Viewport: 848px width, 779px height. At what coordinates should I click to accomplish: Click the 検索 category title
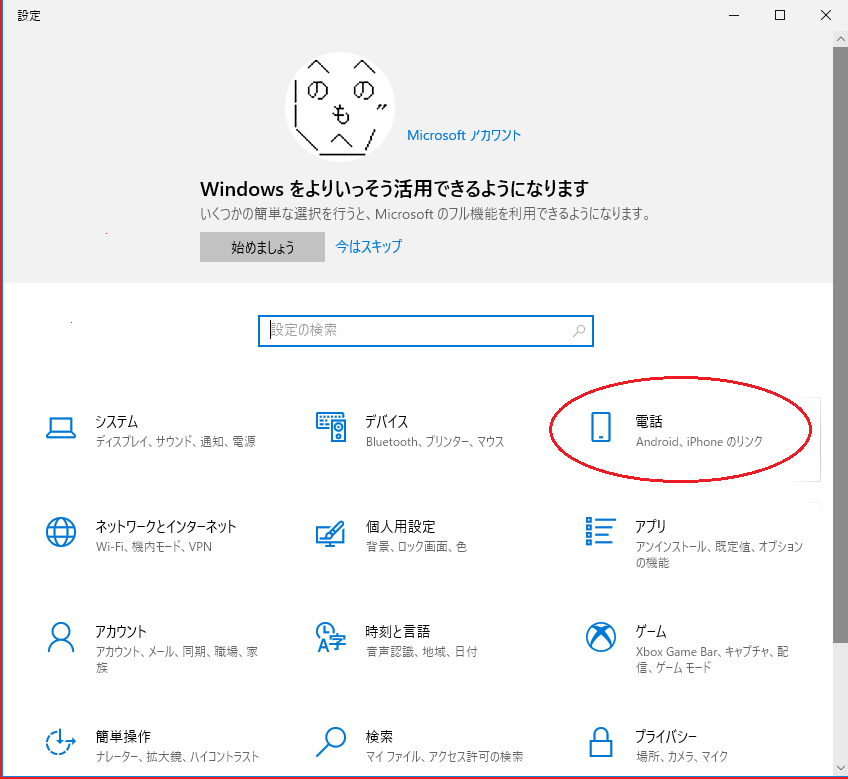[x=379, y=736]
